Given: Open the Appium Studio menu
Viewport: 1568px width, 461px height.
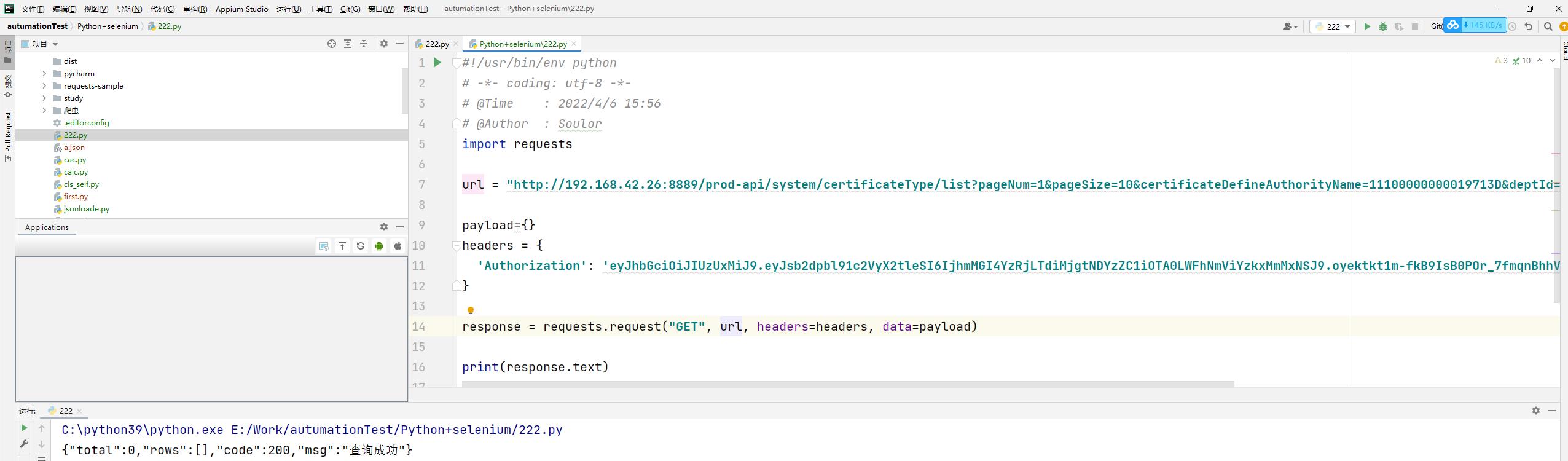Looking at the screenshot, I should pos(241,9).
